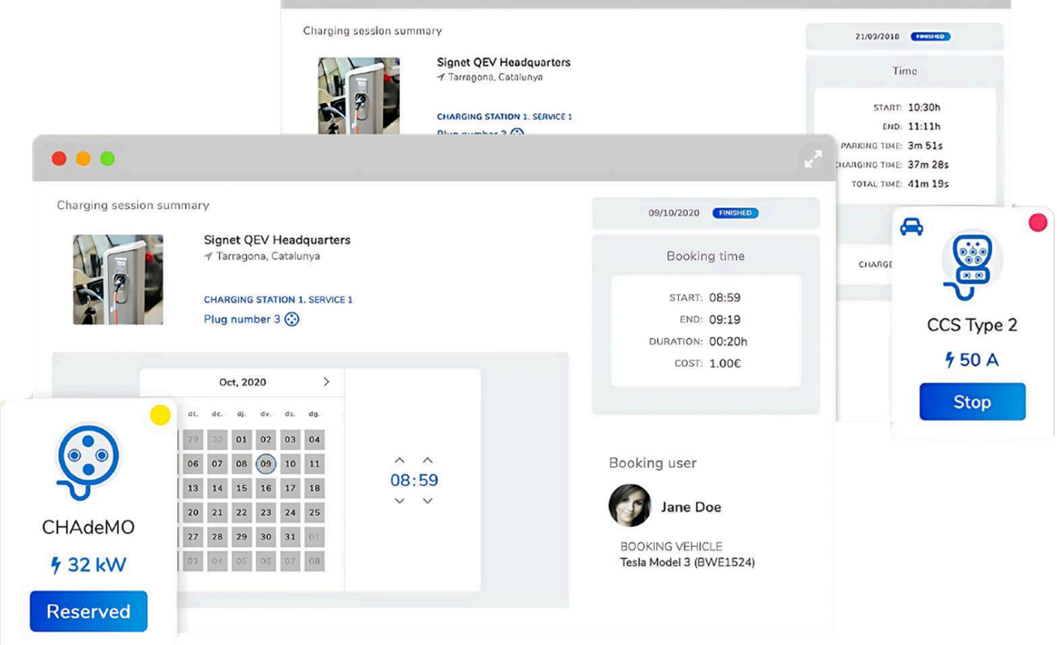Click the lightning bolt icon beside 32 kW

click(x=56, y=565)
